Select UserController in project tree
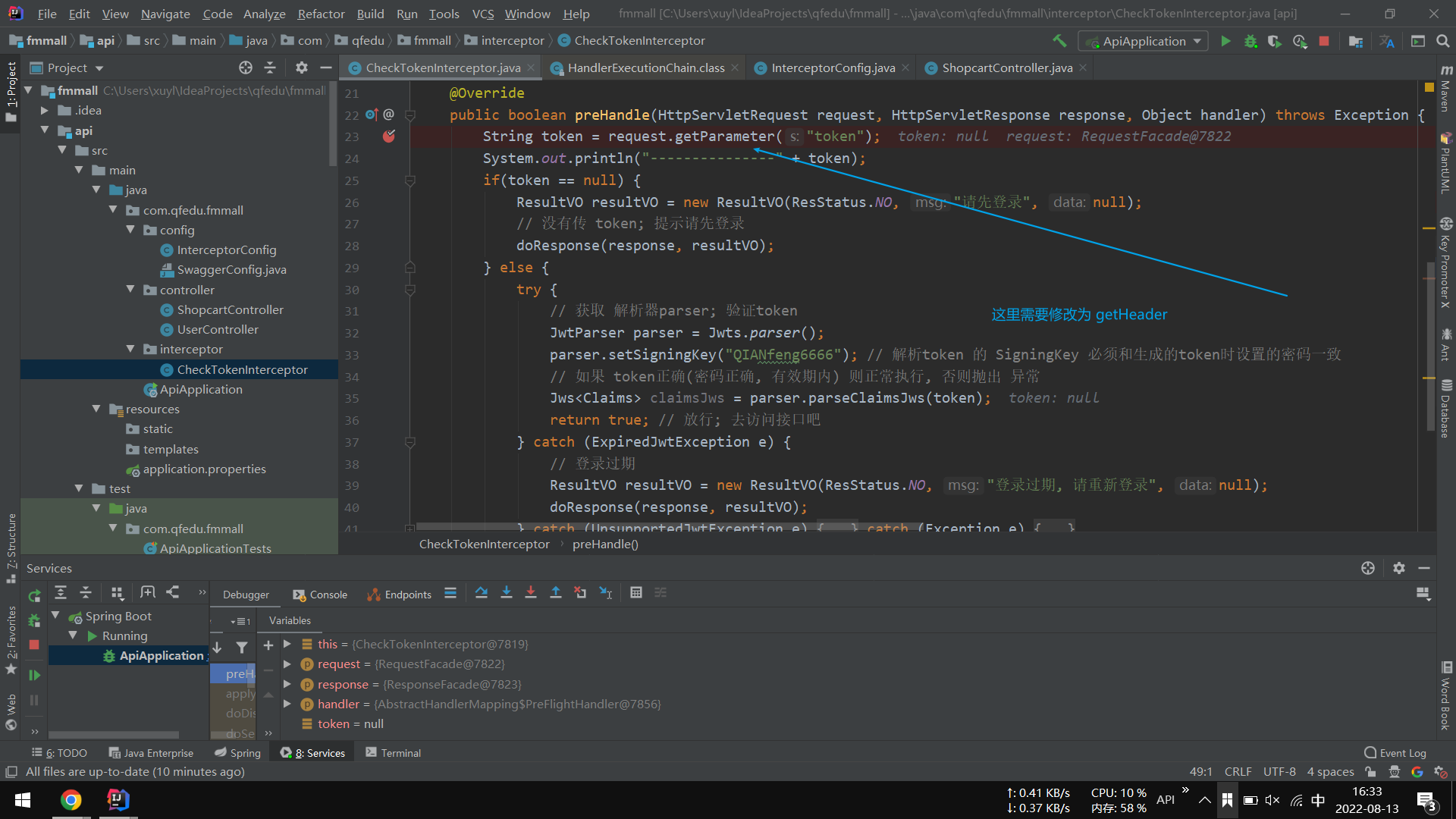Image resolution: width=1456 pixels, height=819 pixels. (218, 329)
